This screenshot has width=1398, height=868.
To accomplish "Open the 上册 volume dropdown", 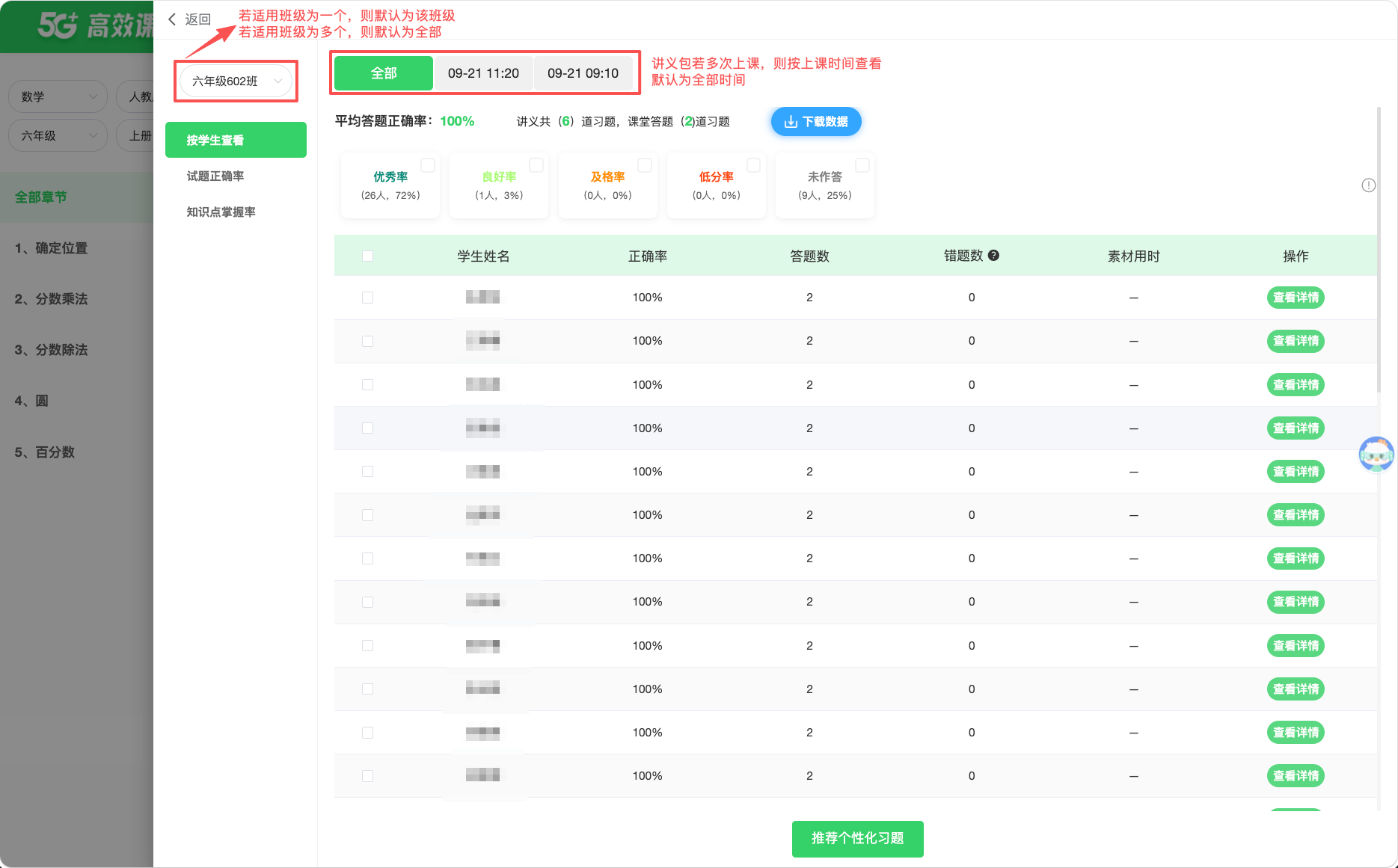I will click(x=135, y=135).
